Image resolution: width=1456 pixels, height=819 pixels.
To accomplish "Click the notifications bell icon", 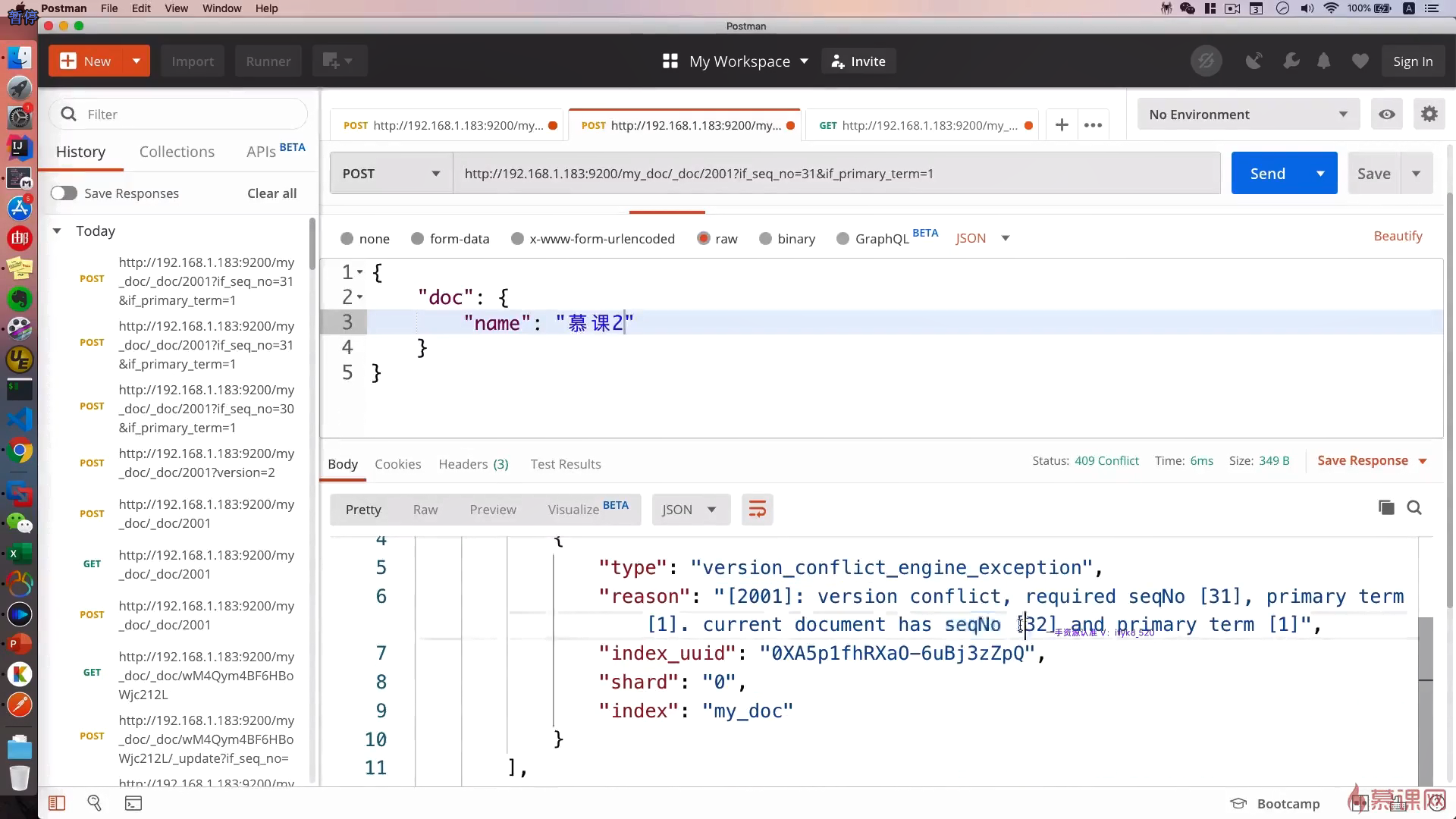I will [1323, 61].
